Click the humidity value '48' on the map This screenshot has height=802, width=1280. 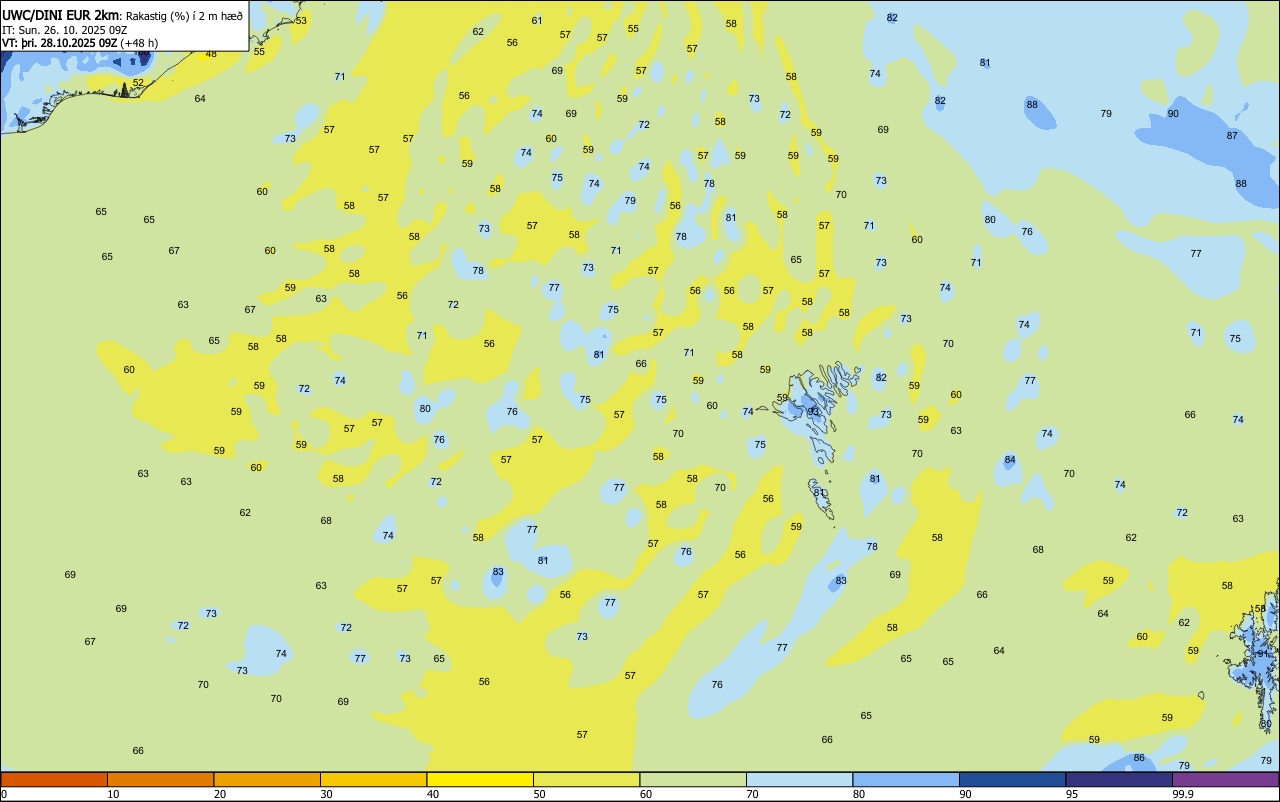[x=211, y=54]
